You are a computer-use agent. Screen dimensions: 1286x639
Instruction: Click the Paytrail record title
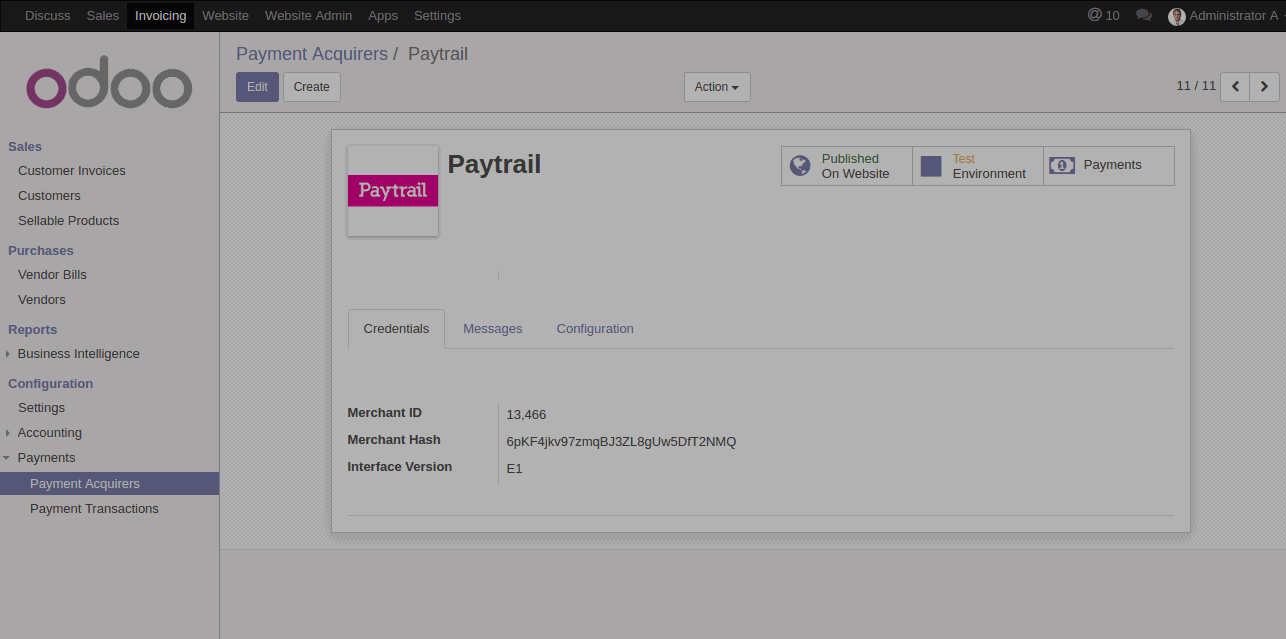pyautogui.click(x=494, y=164)
